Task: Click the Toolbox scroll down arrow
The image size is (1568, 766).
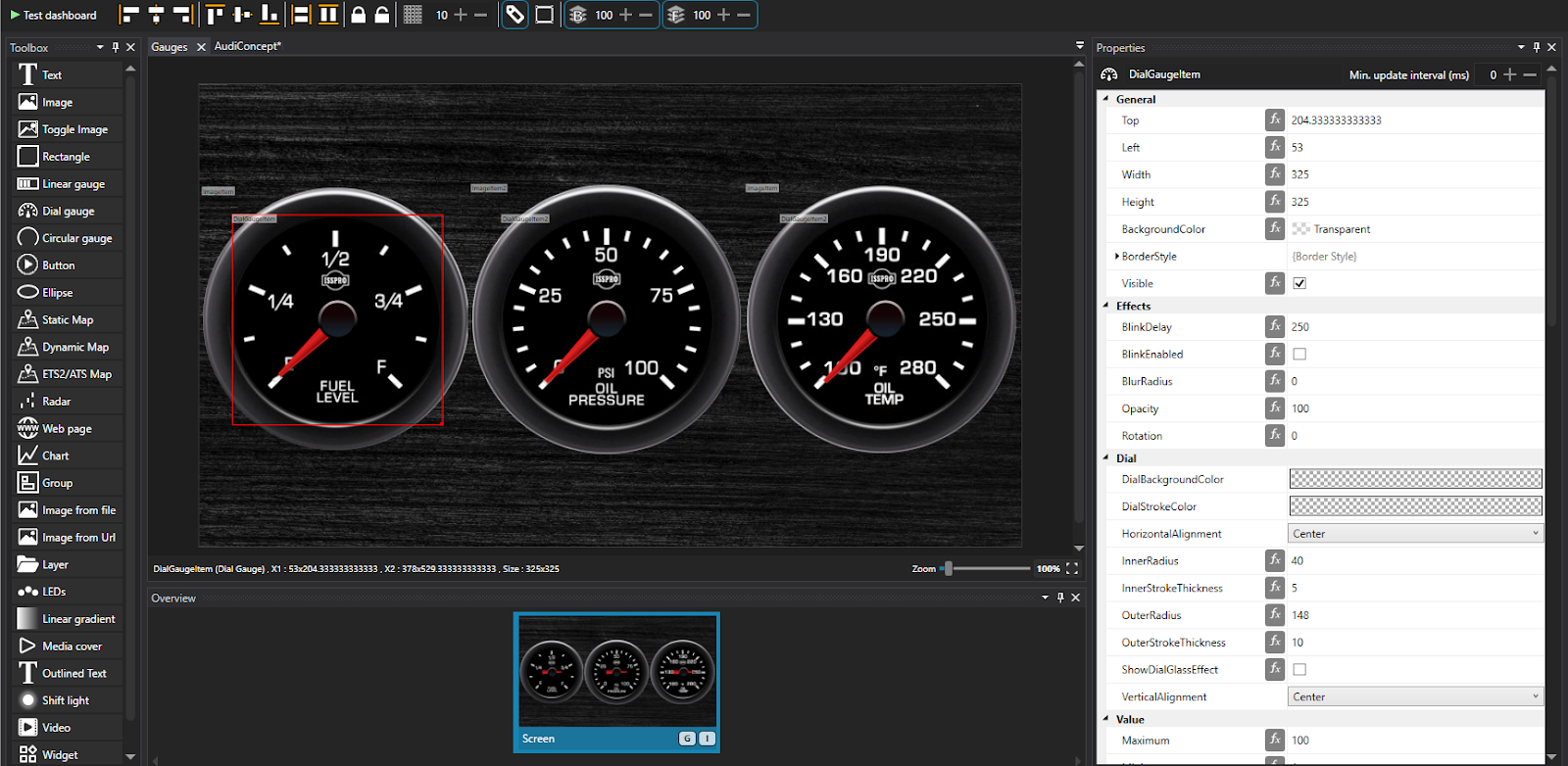Action: click(130, 756)
